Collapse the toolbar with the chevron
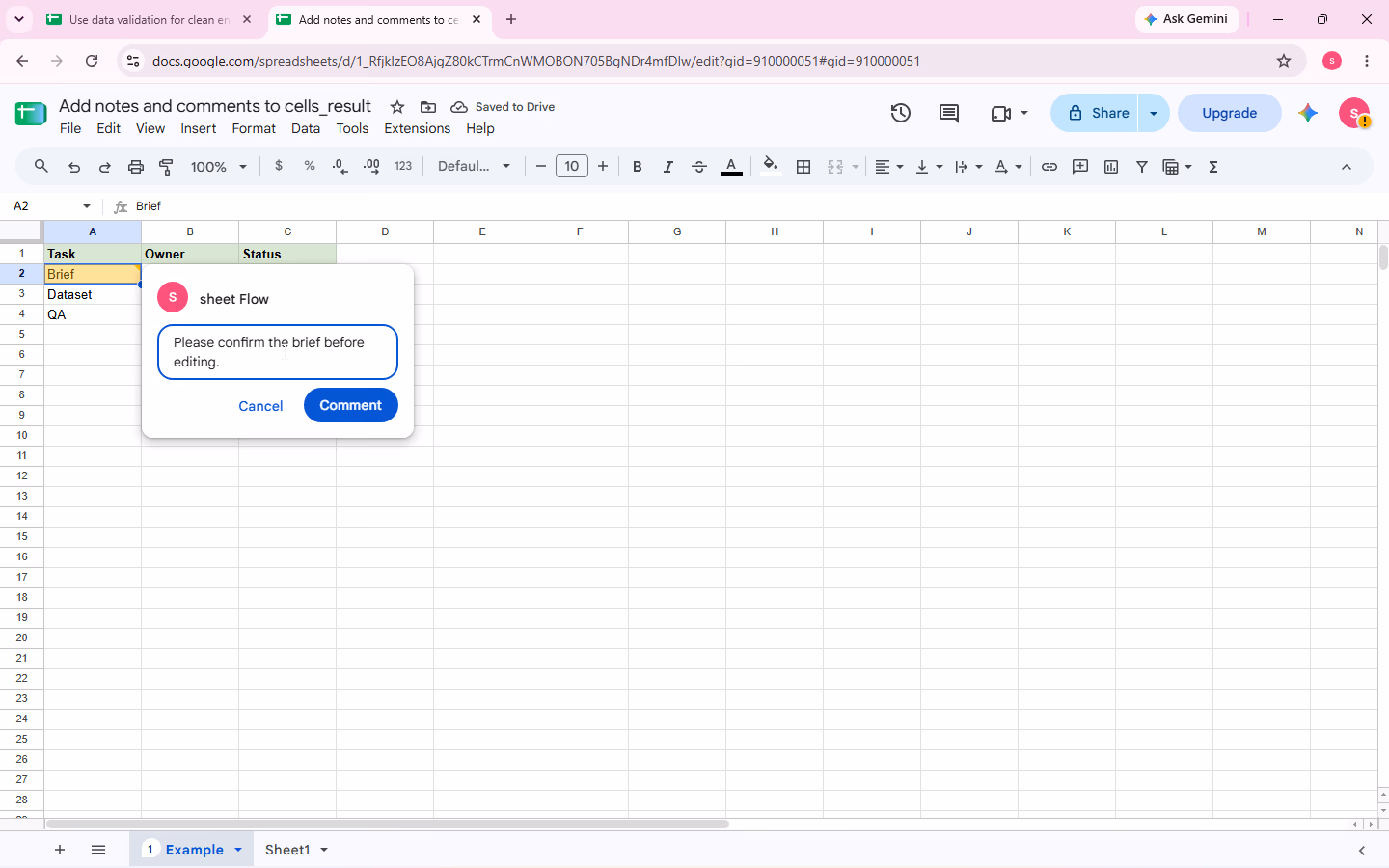This screenshot has width=1389, height=868. coord(1347,167)
